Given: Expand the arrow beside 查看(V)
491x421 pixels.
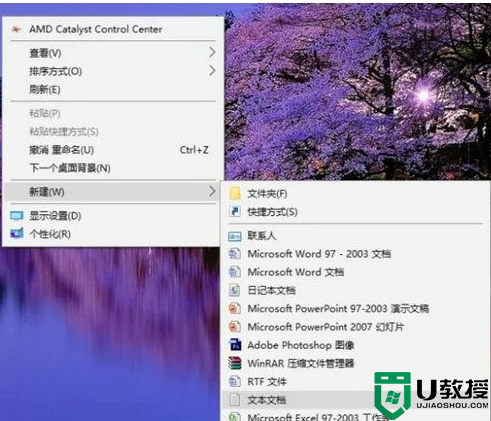Looking at the screenshot, I should click(x=212, y=52).
